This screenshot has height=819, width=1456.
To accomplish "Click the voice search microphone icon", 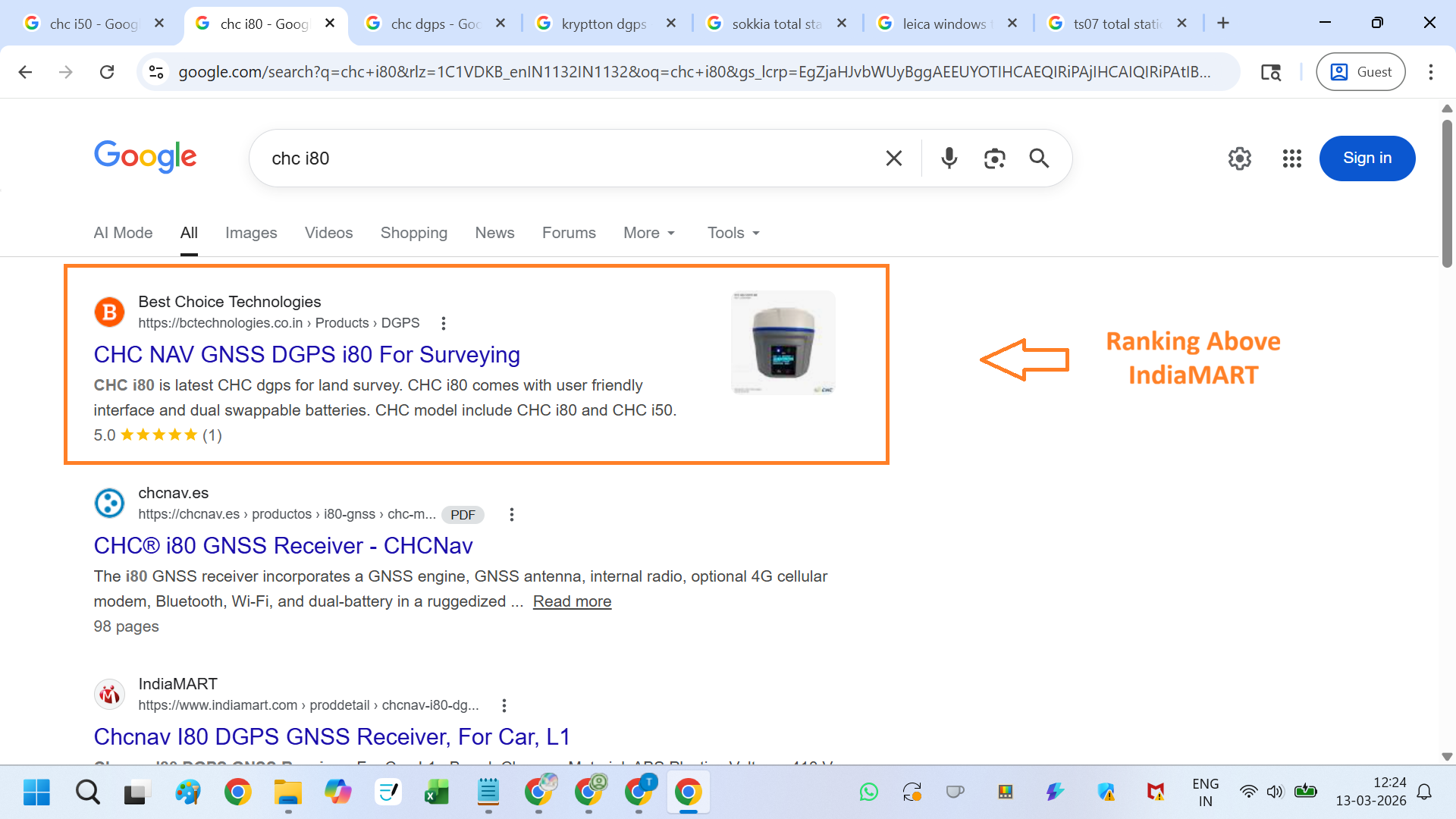I will click(x=949, y=158).
